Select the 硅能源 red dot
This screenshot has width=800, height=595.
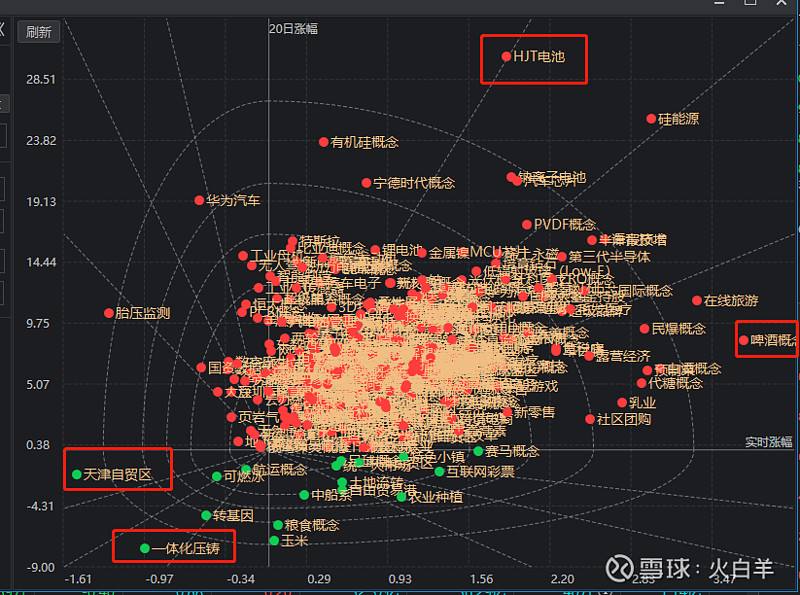tap(651, 119)
